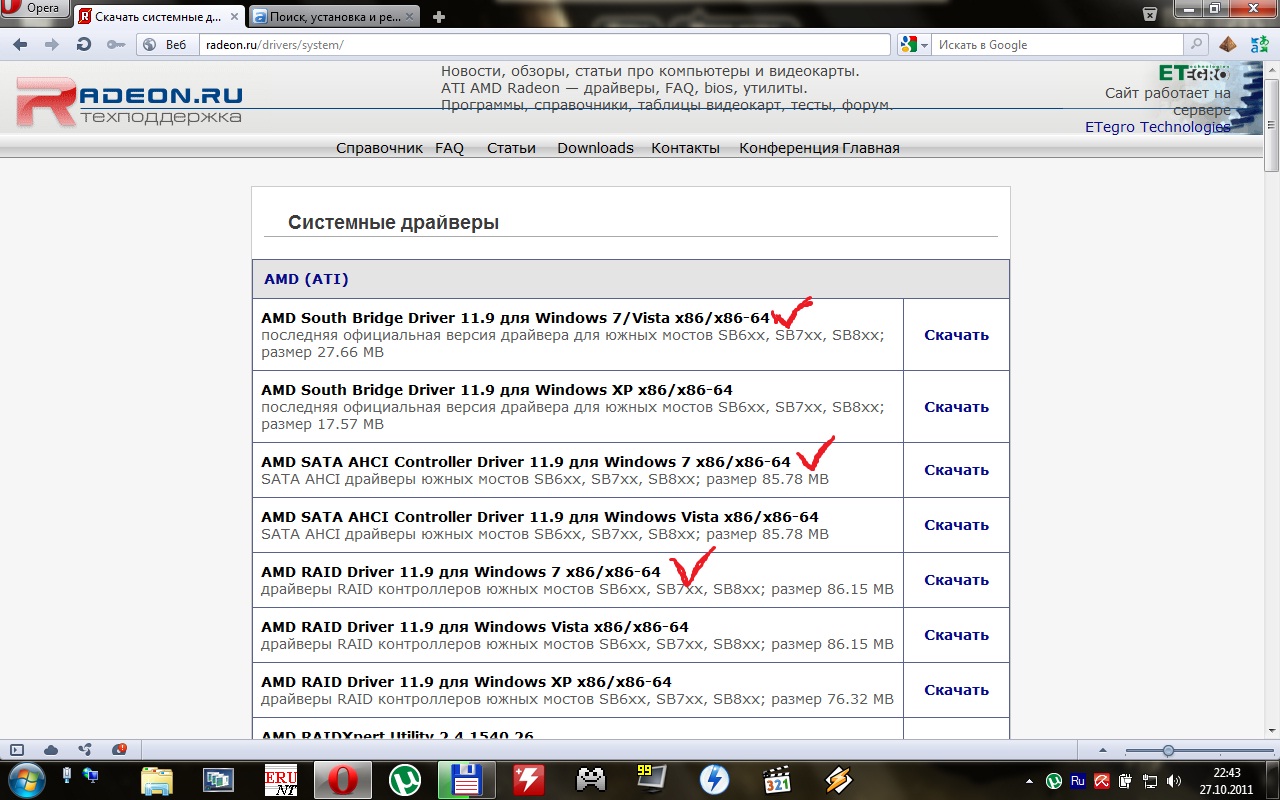Click the translate extension icon in toolbar
Screen dimensions: 1280x800
[x=1258, y=45]
